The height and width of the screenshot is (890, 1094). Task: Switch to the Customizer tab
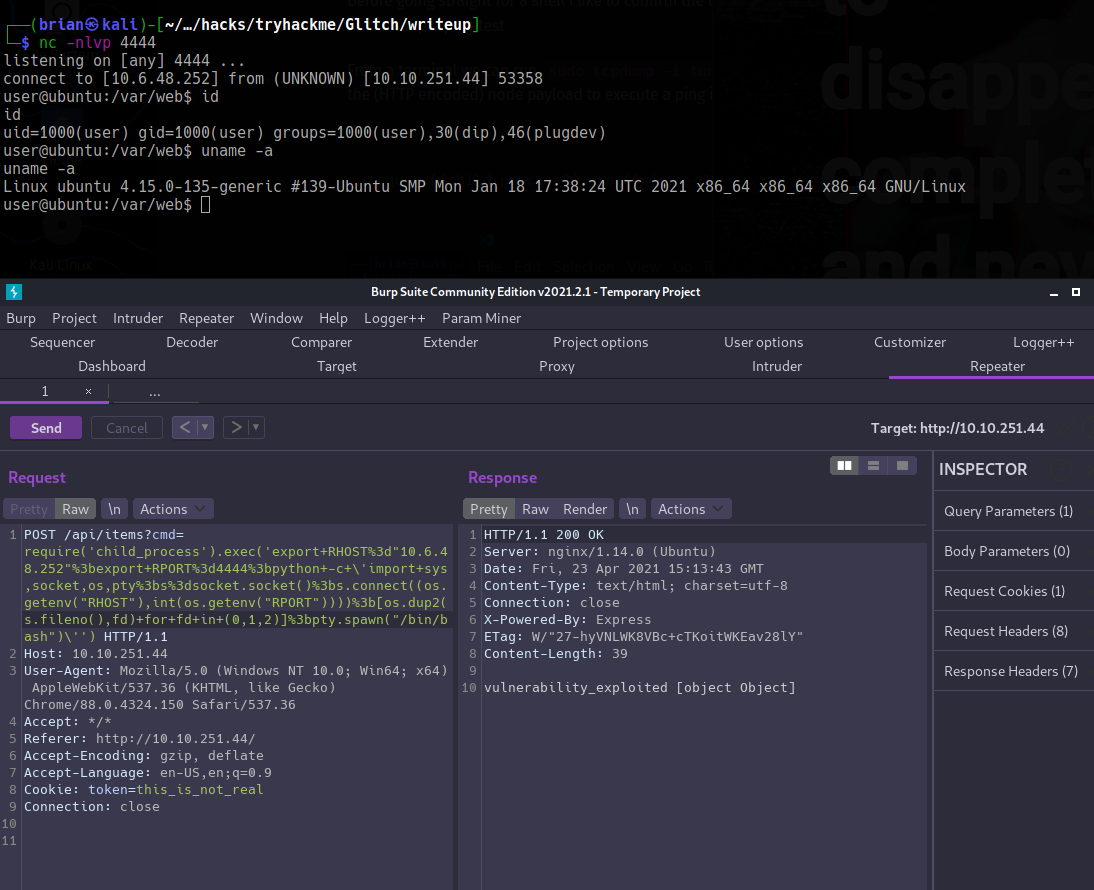click(x=910, y=342)
